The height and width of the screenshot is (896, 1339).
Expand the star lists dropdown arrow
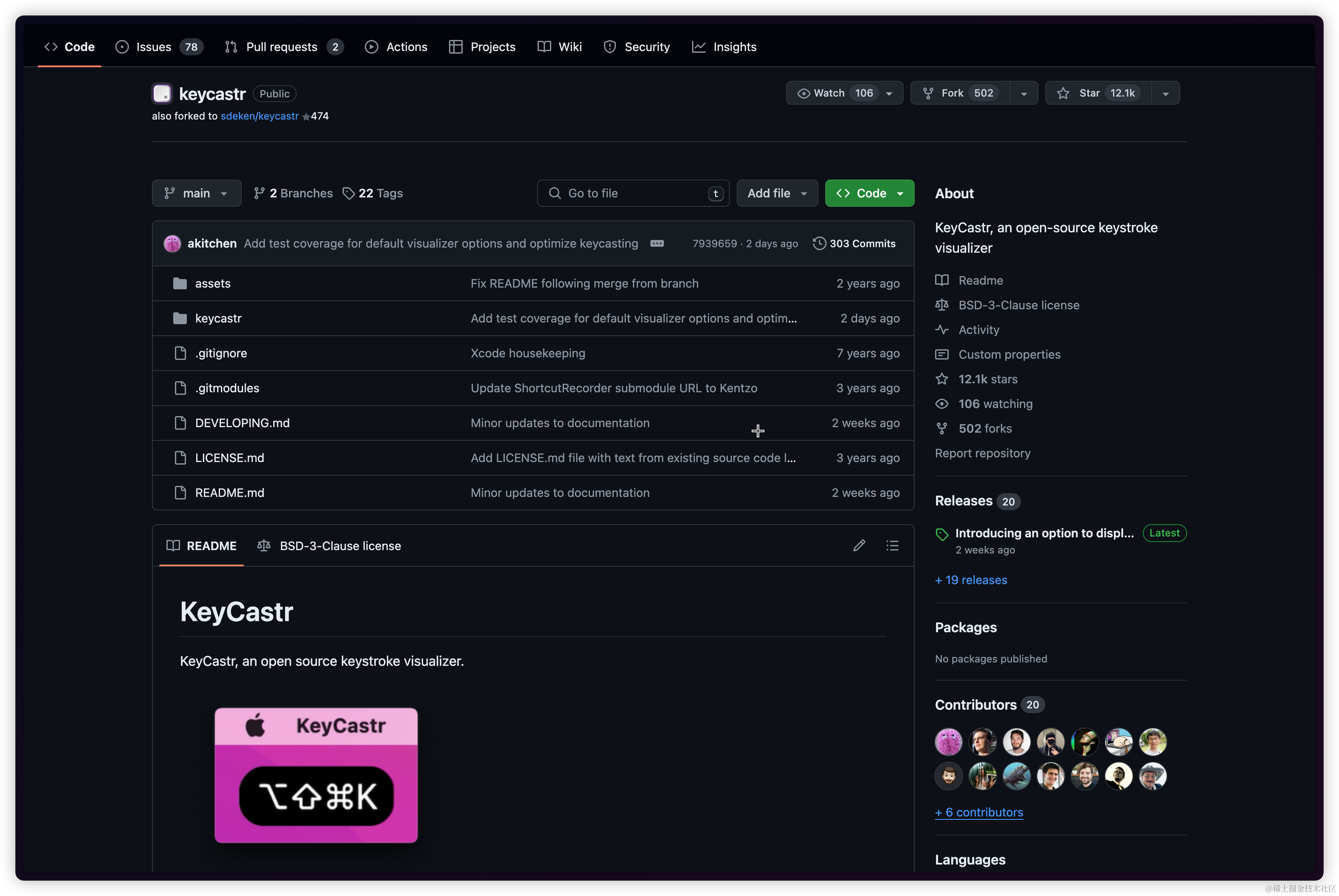click(1165, 93)
